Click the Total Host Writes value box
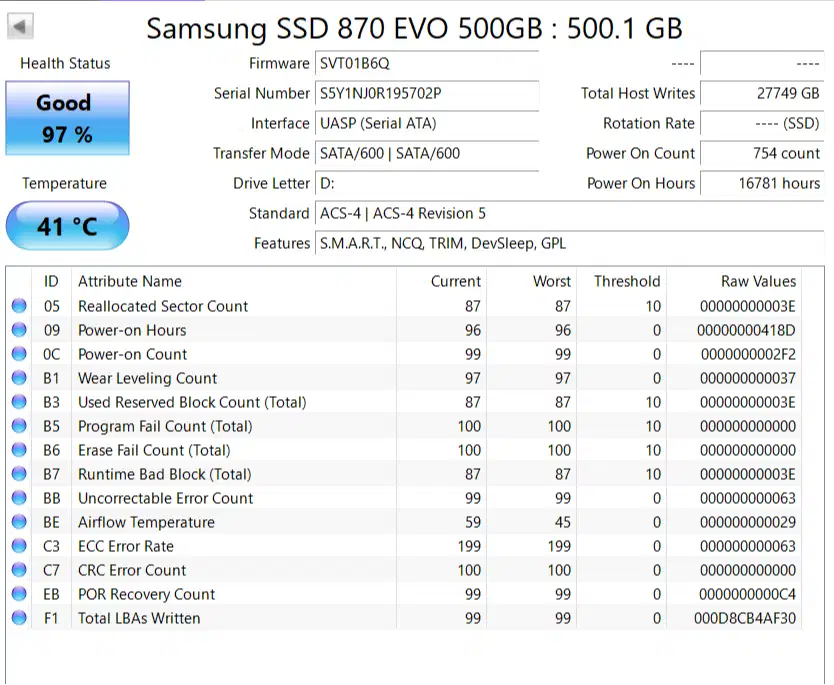 click(762, 93)
